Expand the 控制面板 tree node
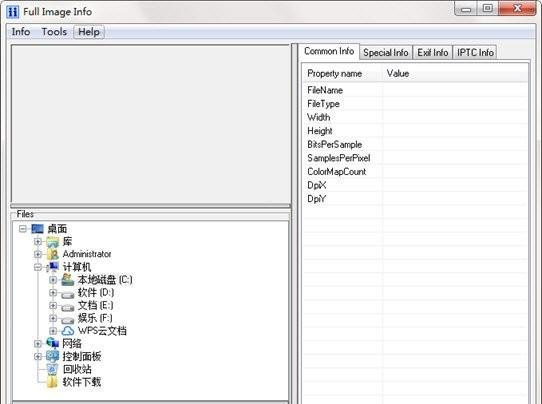 (38, 356)
